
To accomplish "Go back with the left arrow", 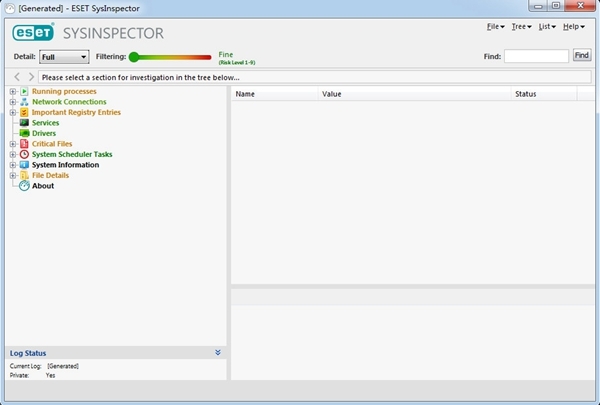I will click(17, 77).
